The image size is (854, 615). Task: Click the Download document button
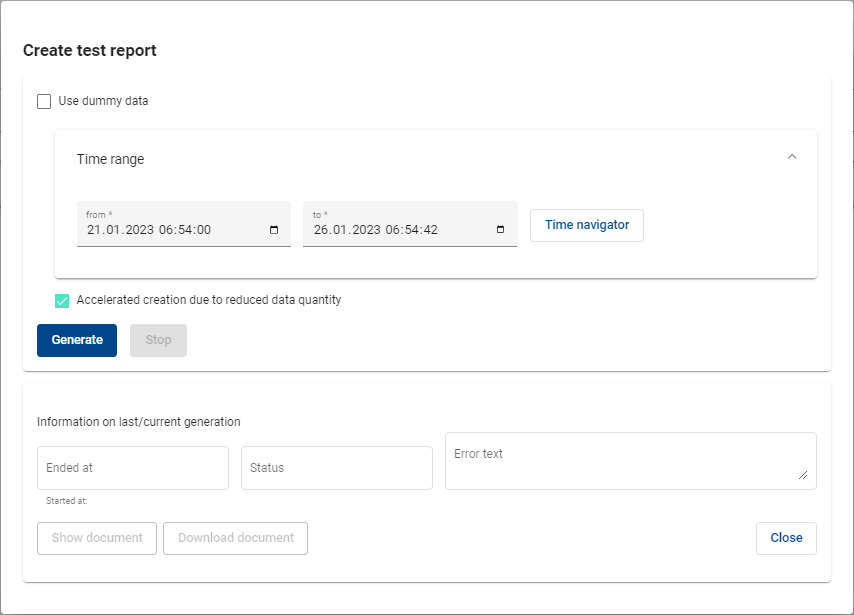click(236, 538)
